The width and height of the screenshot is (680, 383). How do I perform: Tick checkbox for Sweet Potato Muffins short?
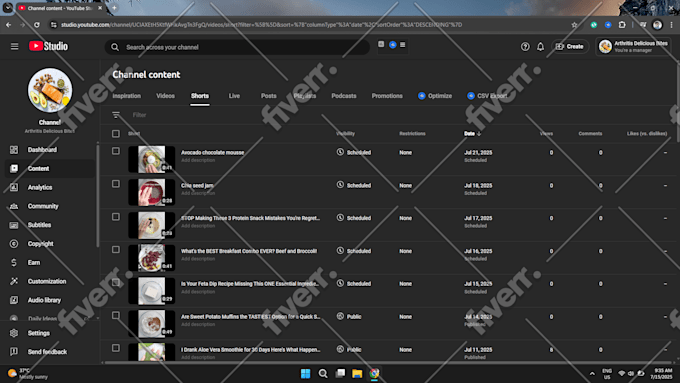pyautogui.click(x=115, y=315)
